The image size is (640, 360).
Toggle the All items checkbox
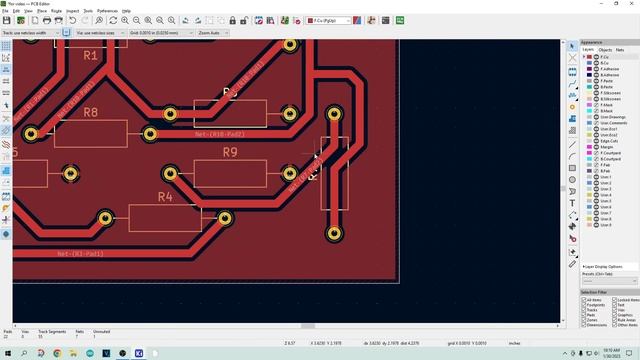[584, 300]
